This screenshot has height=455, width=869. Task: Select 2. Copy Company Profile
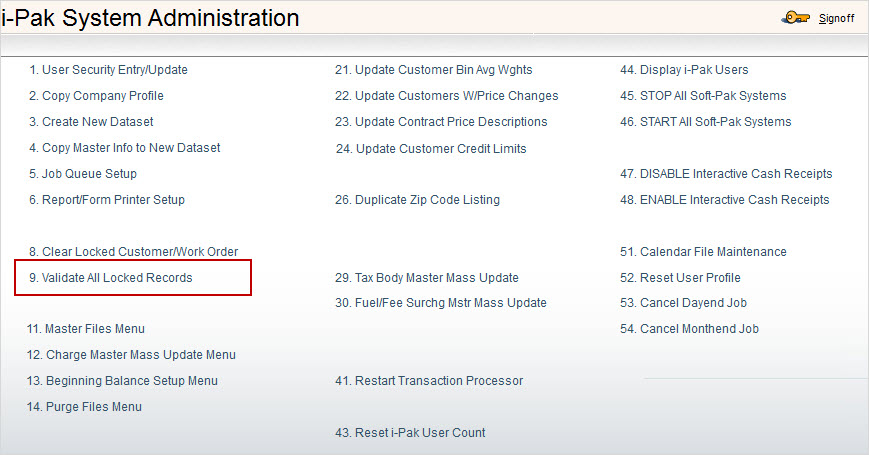coord(96,96)
